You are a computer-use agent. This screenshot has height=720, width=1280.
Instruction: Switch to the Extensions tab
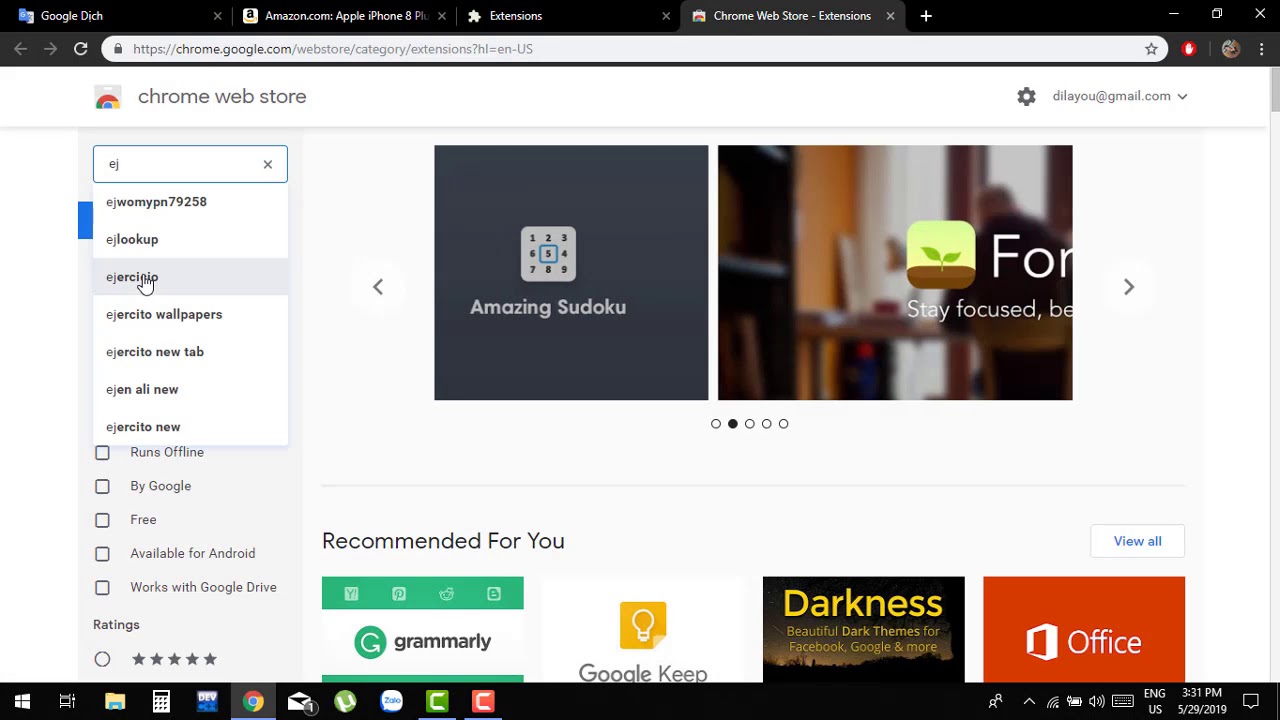tap(570, 16)
